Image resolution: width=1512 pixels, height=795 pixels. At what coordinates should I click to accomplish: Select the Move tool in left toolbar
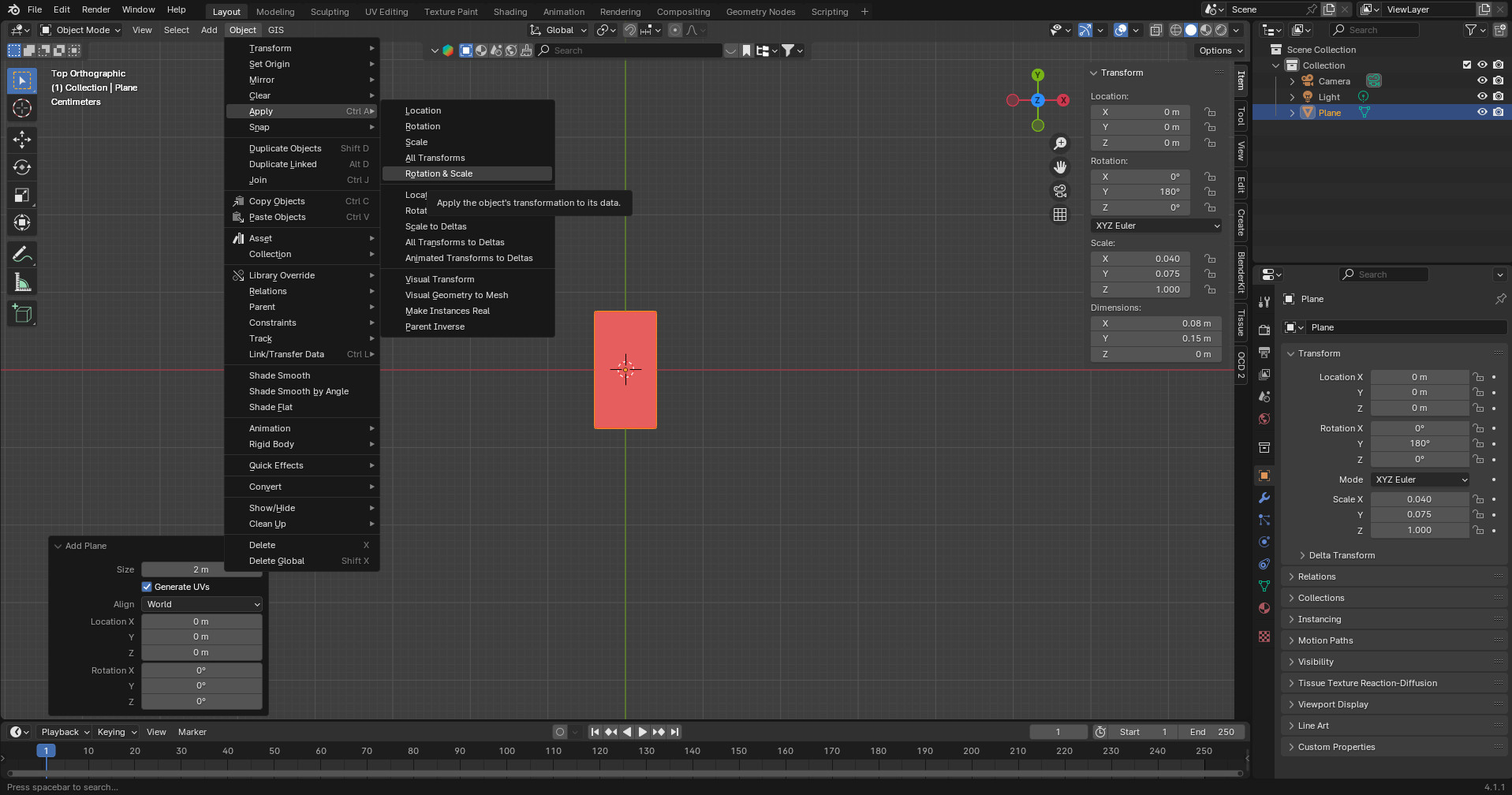pyautogui.click(x=22, y=140)
